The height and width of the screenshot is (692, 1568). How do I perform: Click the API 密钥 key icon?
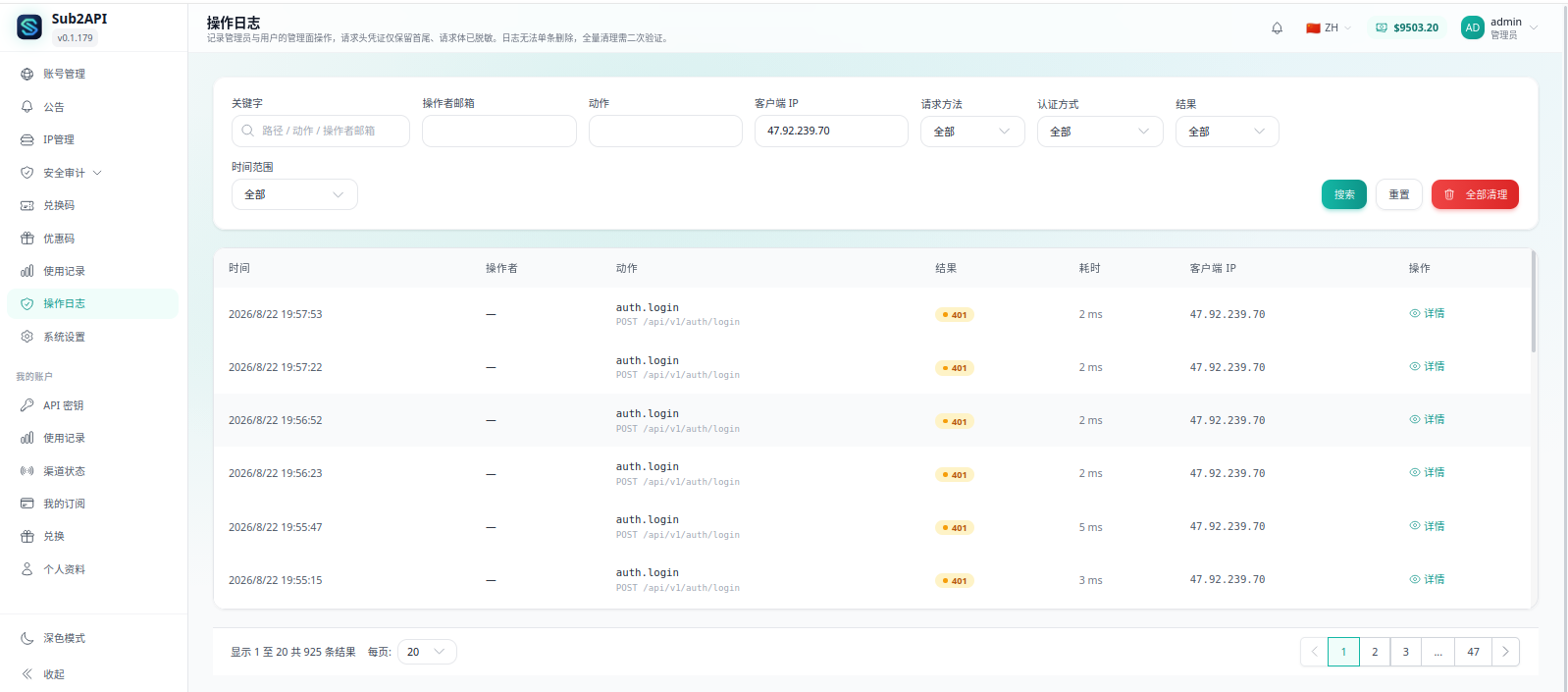pos(26,405)
